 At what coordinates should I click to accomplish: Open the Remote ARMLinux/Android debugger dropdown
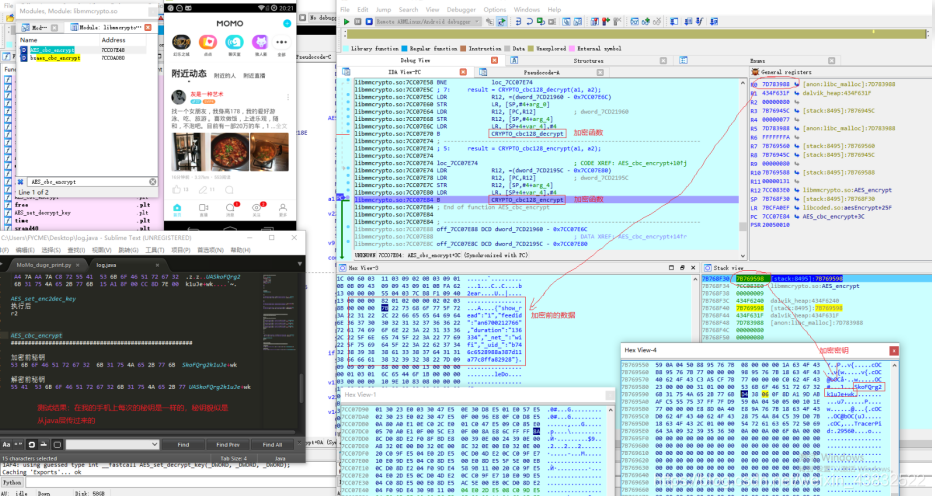428,21
